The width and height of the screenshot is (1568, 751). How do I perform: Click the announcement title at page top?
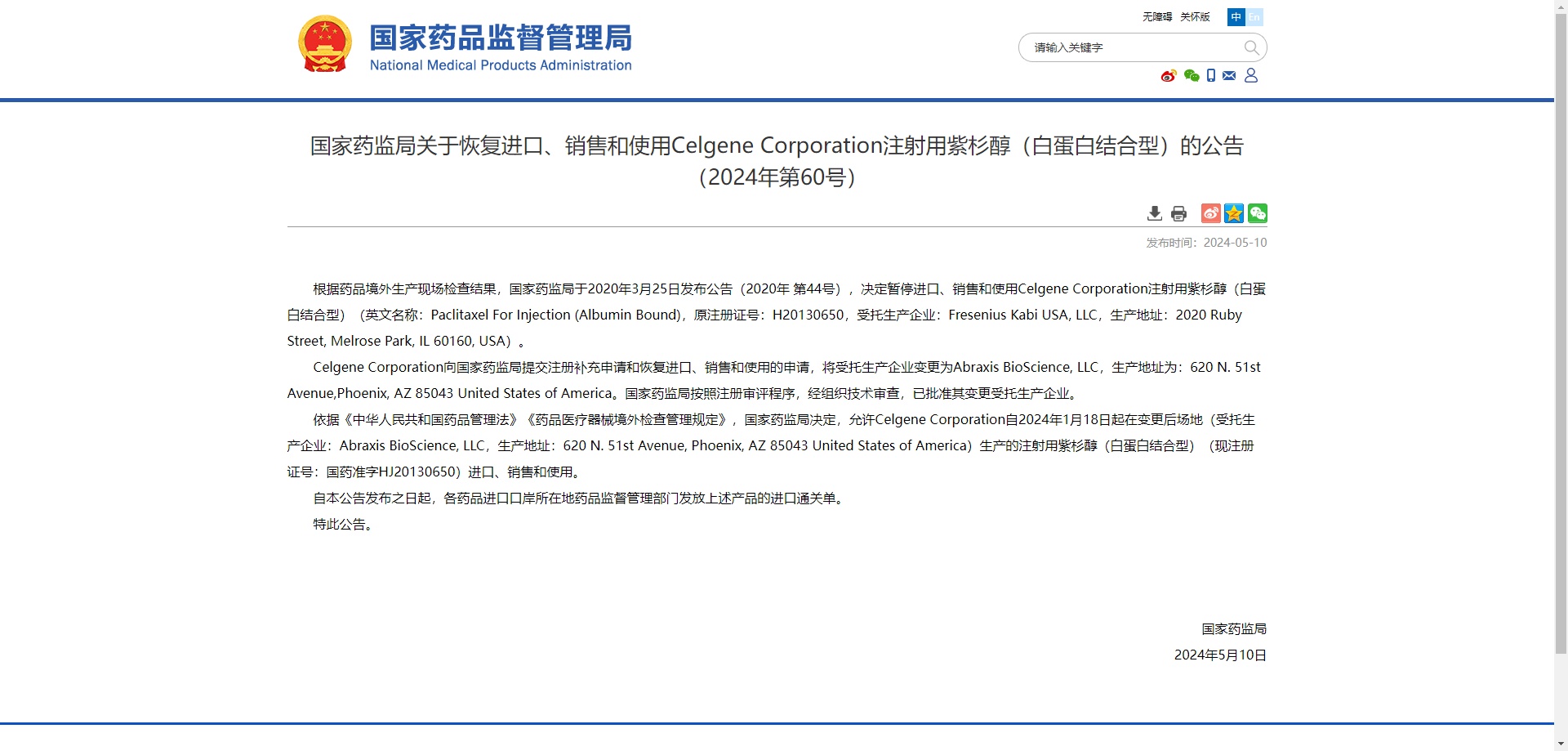776,145
